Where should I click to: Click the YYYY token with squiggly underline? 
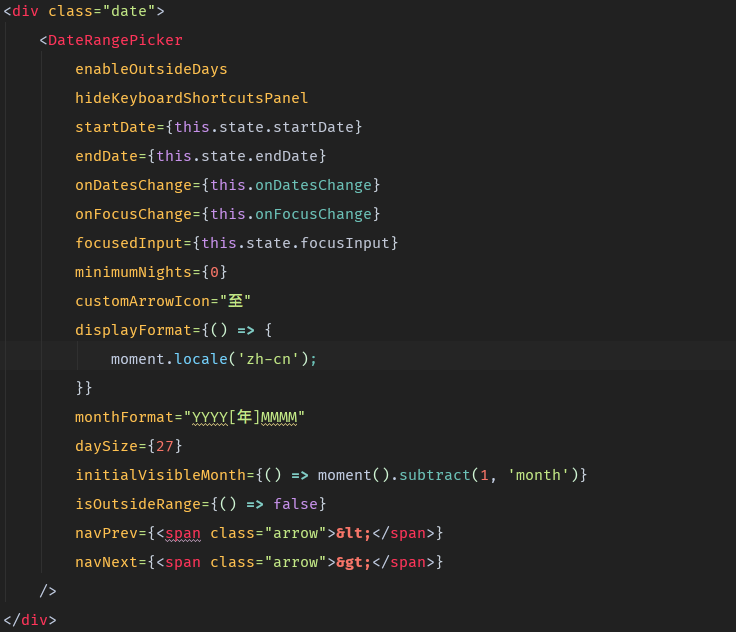[210, 417]
